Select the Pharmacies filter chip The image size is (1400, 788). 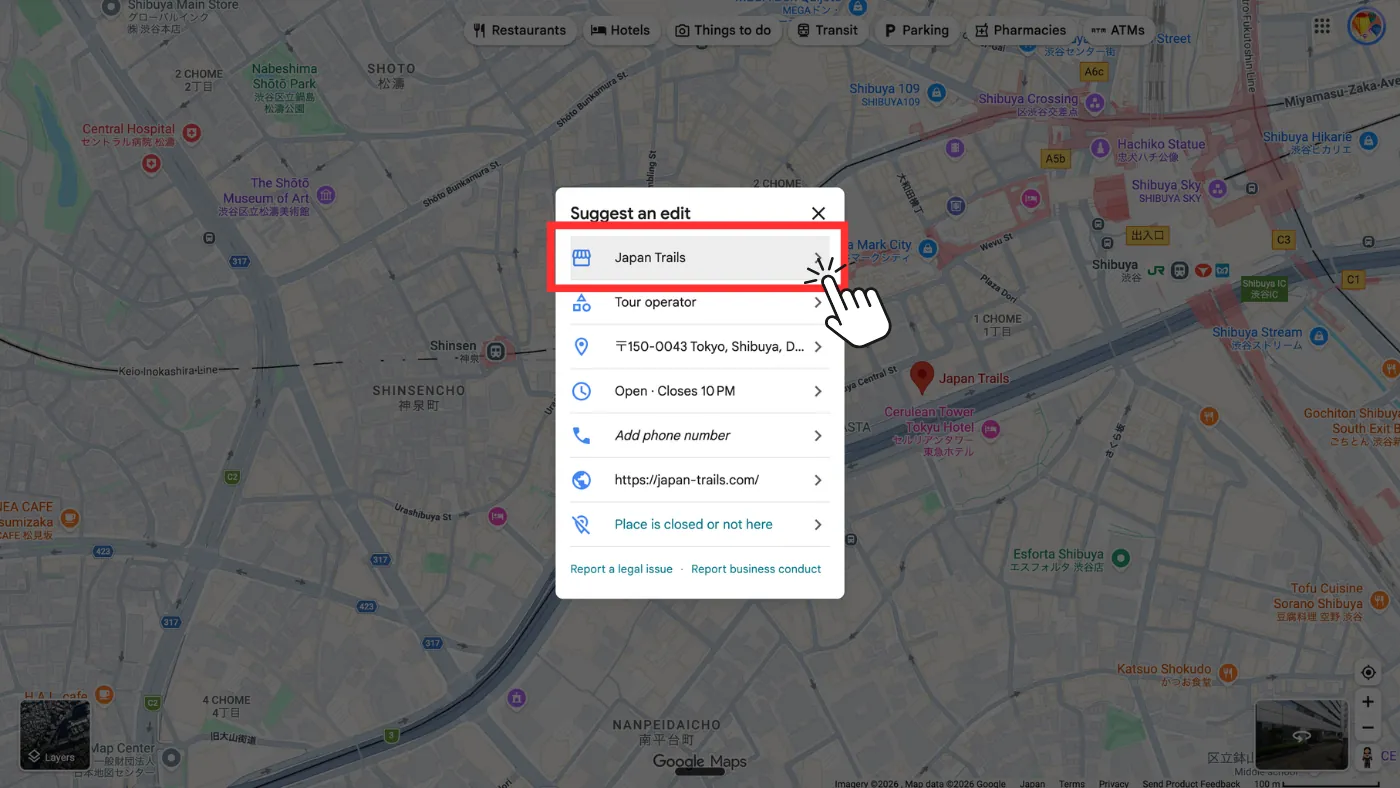tap(1021, 30)
